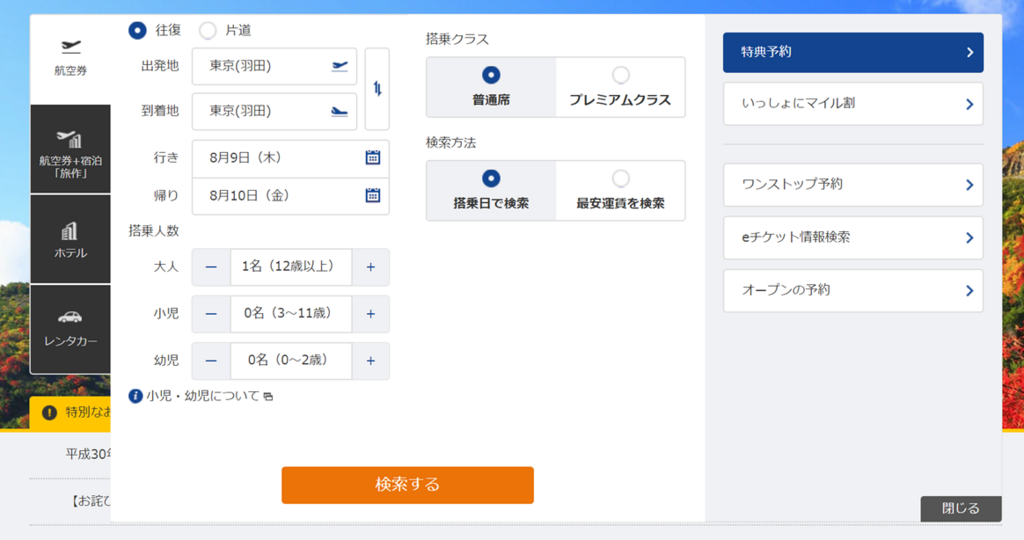Decrease 幼児 infant passenger count

(211, 361)
